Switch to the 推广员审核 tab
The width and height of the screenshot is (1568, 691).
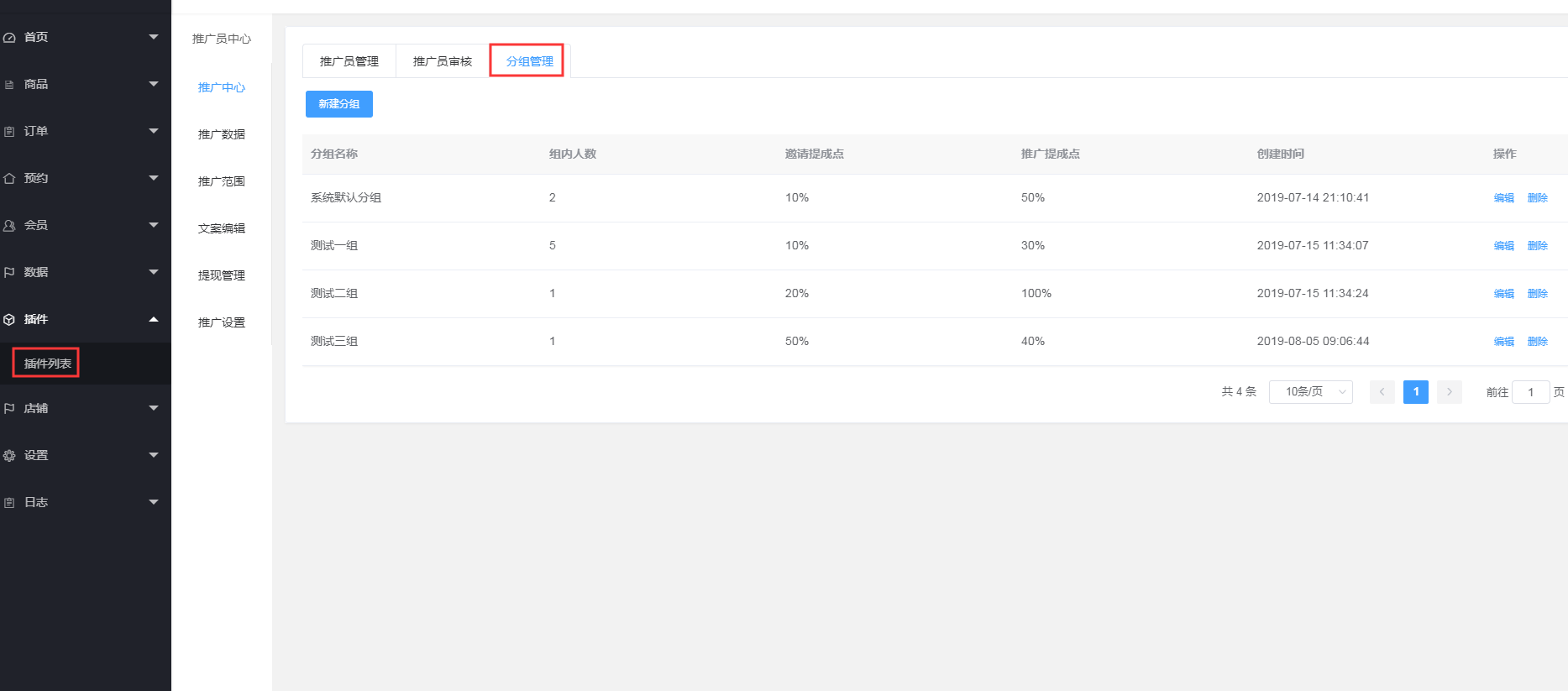[443, 61]
